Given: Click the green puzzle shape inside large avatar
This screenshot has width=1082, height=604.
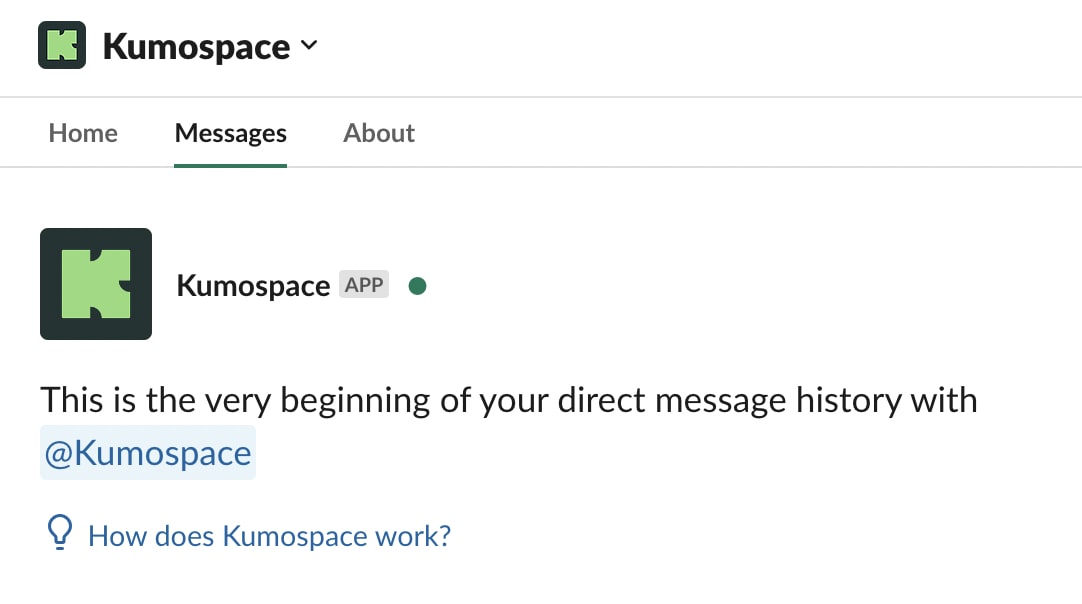Looking at the screenshot, I should (96, 284).
